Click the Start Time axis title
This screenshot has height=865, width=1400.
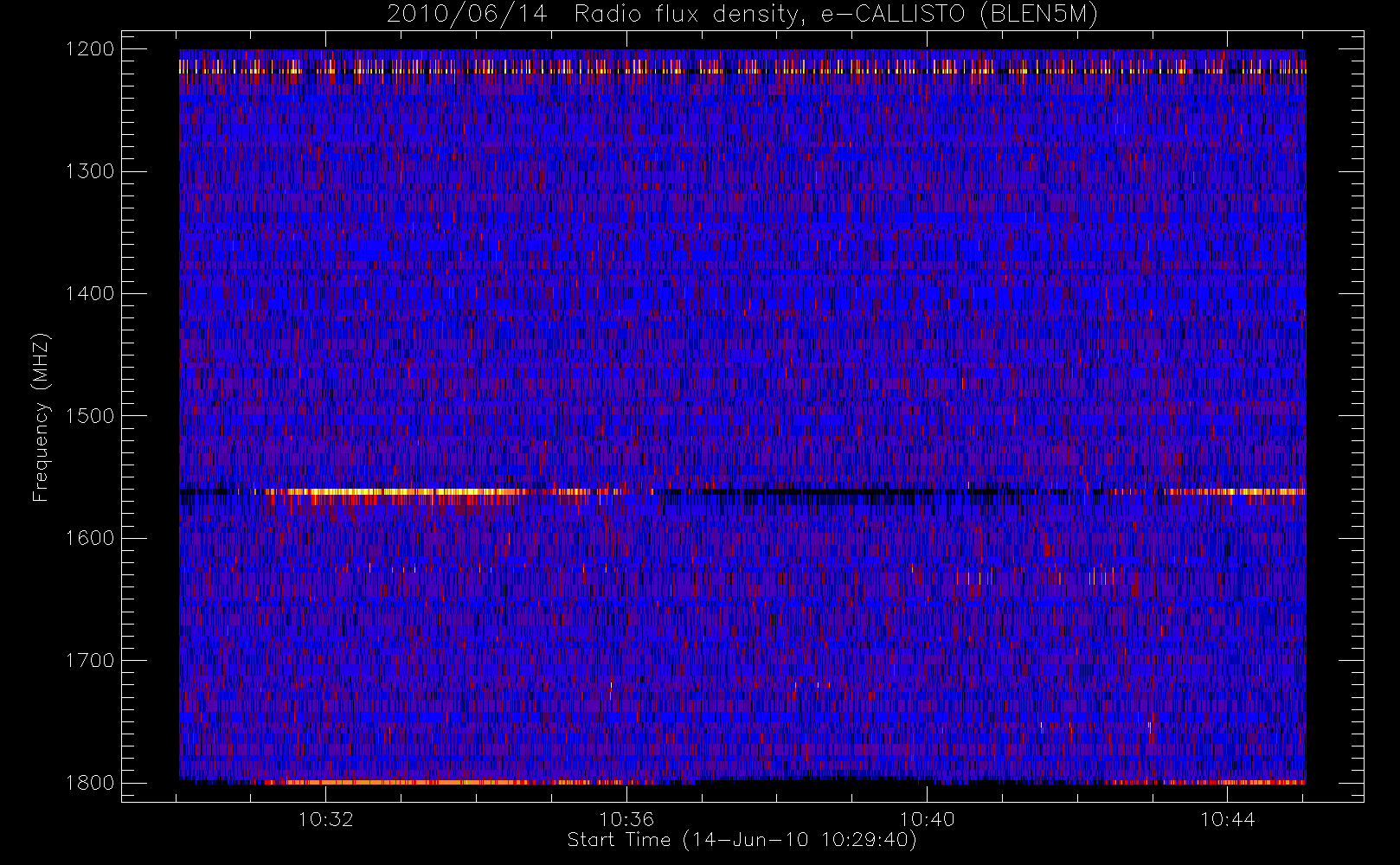[742, 840]
